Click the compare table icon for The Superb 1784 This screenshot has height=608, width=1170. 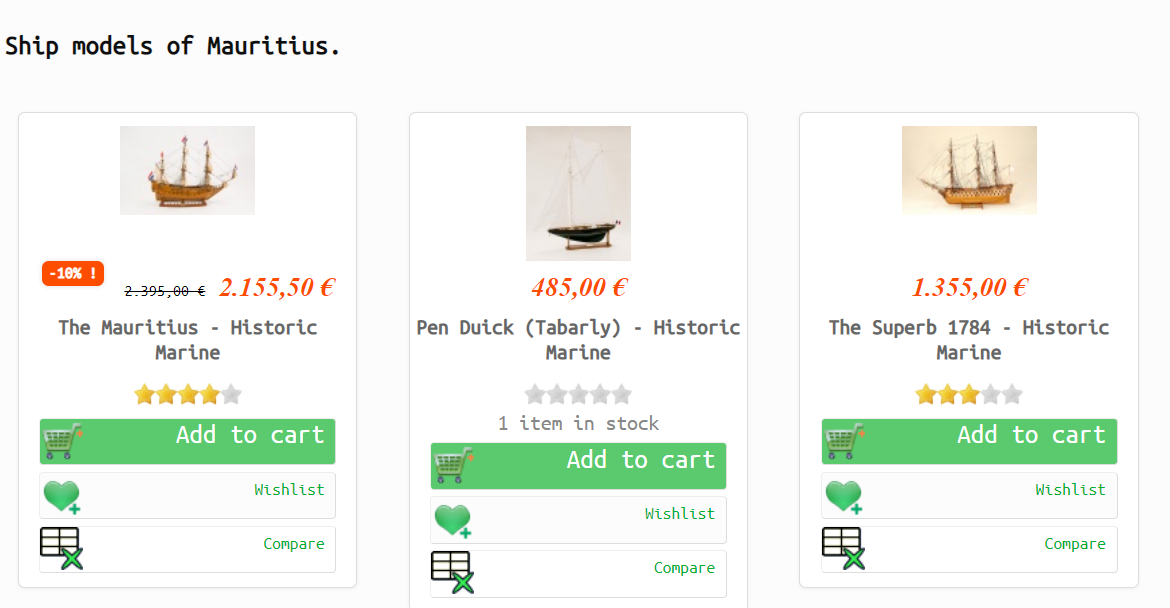pyautogui.click(x=843, y=549)
